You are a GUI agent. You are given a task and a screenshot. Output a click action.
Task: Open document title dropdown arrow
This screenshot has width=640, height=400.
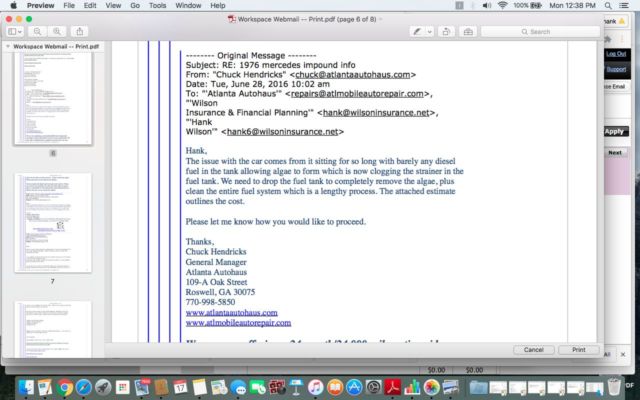[380, 19]
